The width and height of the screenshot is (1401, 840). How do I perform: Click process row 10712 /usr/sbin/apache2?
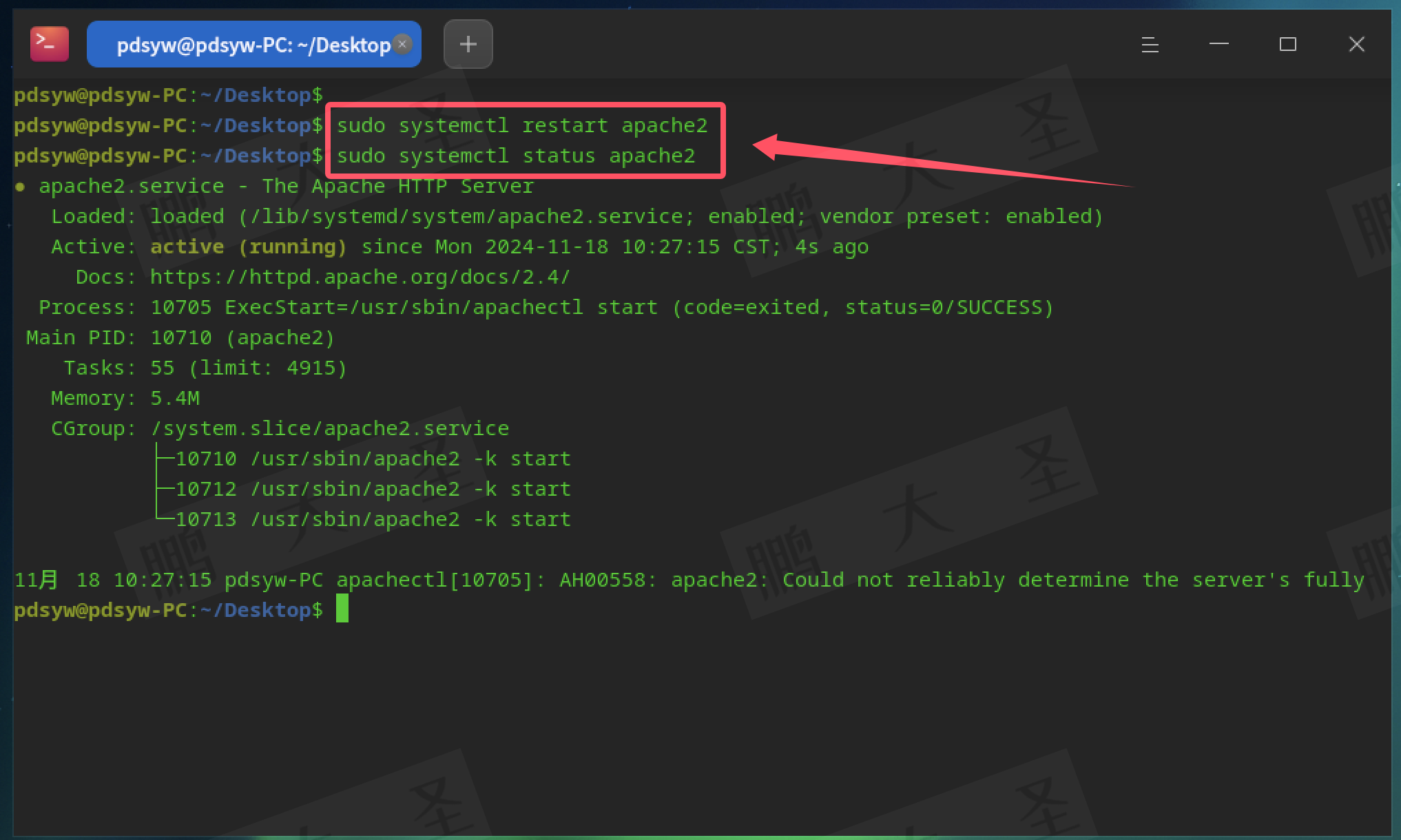coord(373,489)
